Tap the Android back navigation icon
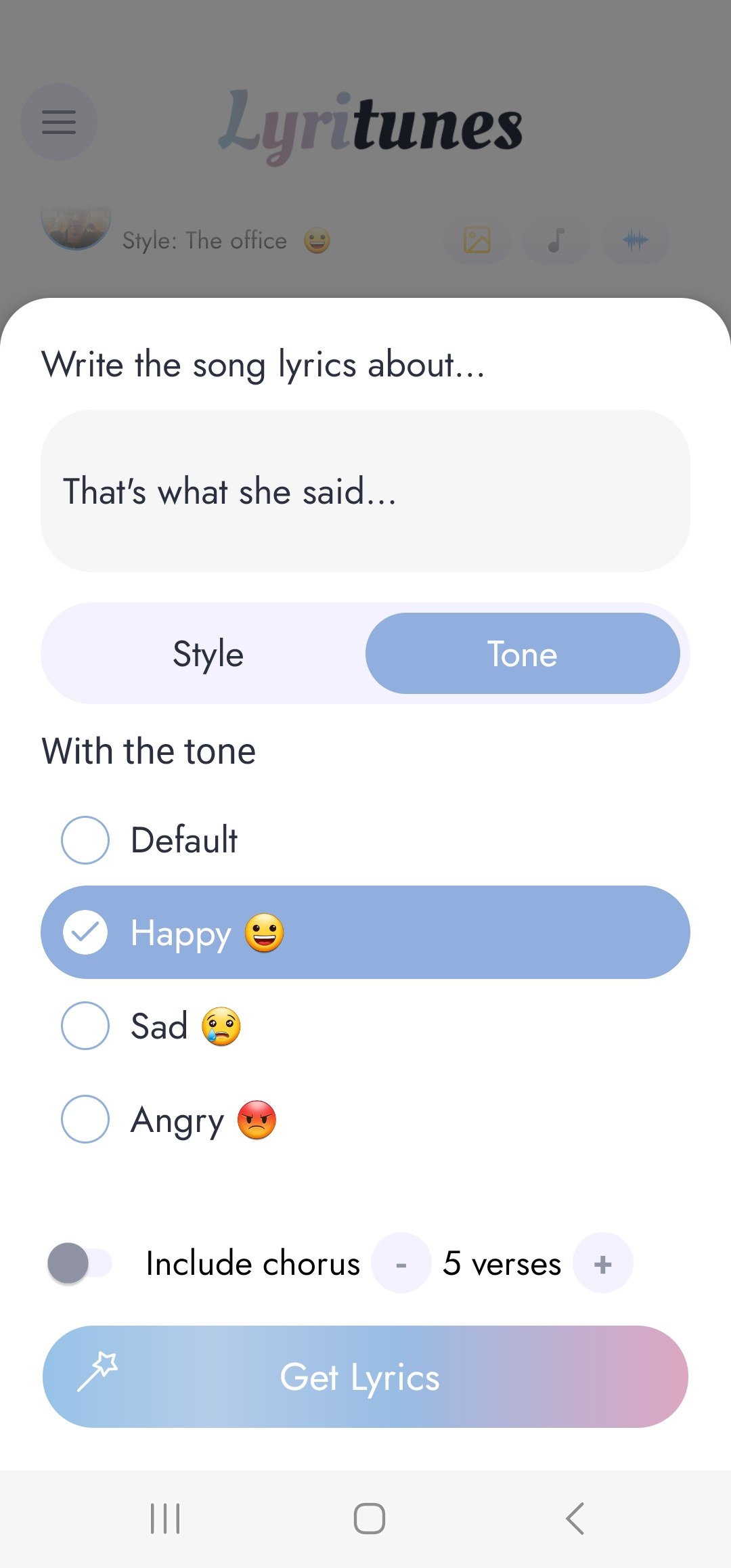731x1568 pixels. (575, 1519)
